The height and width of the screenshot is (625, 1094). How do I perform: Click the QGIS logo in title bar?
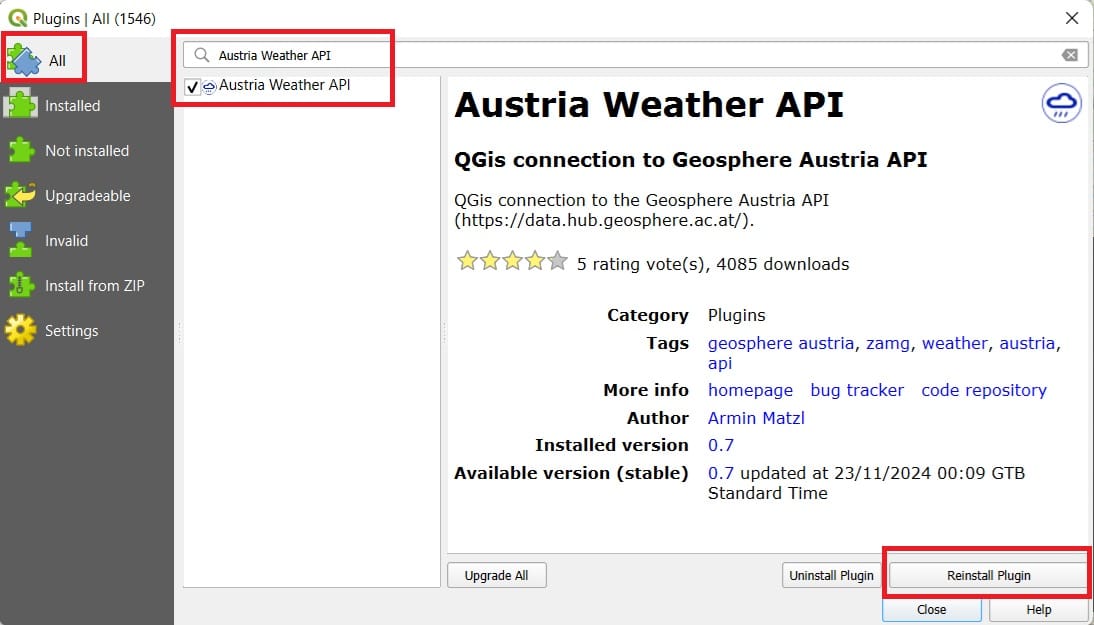point(17,17)
